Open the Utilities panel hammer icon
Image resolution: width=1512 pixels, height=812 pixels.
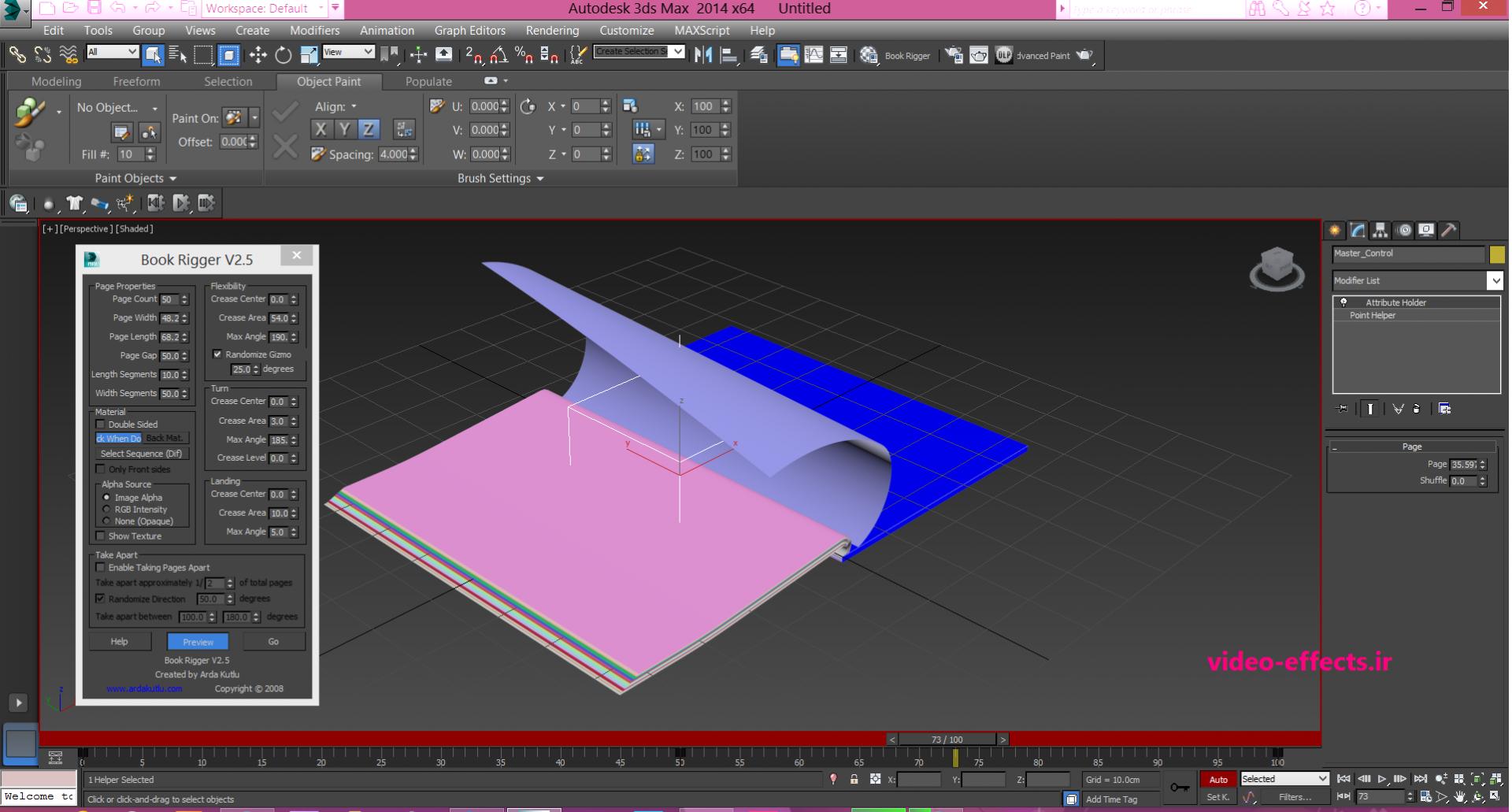(x=1449, y=230)
